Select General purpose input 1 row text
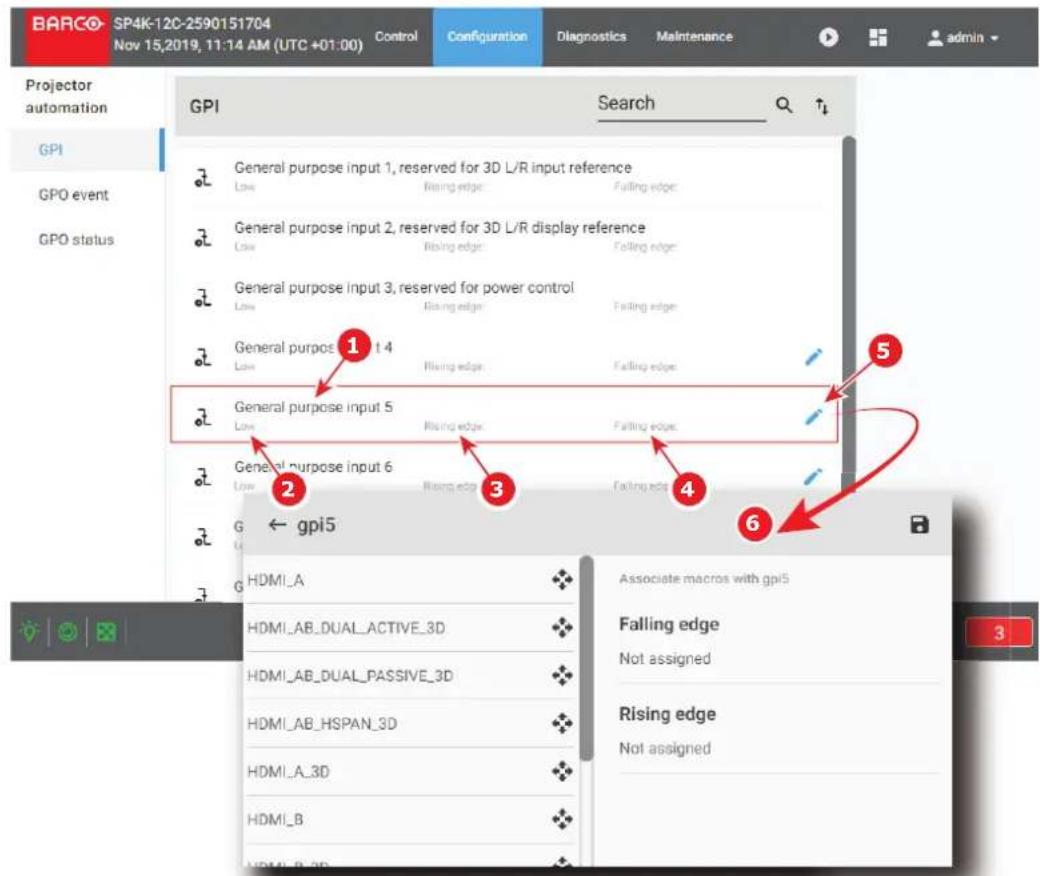Image resolution: width=1040 pixels, height=876 pixels. coord(432,168)
